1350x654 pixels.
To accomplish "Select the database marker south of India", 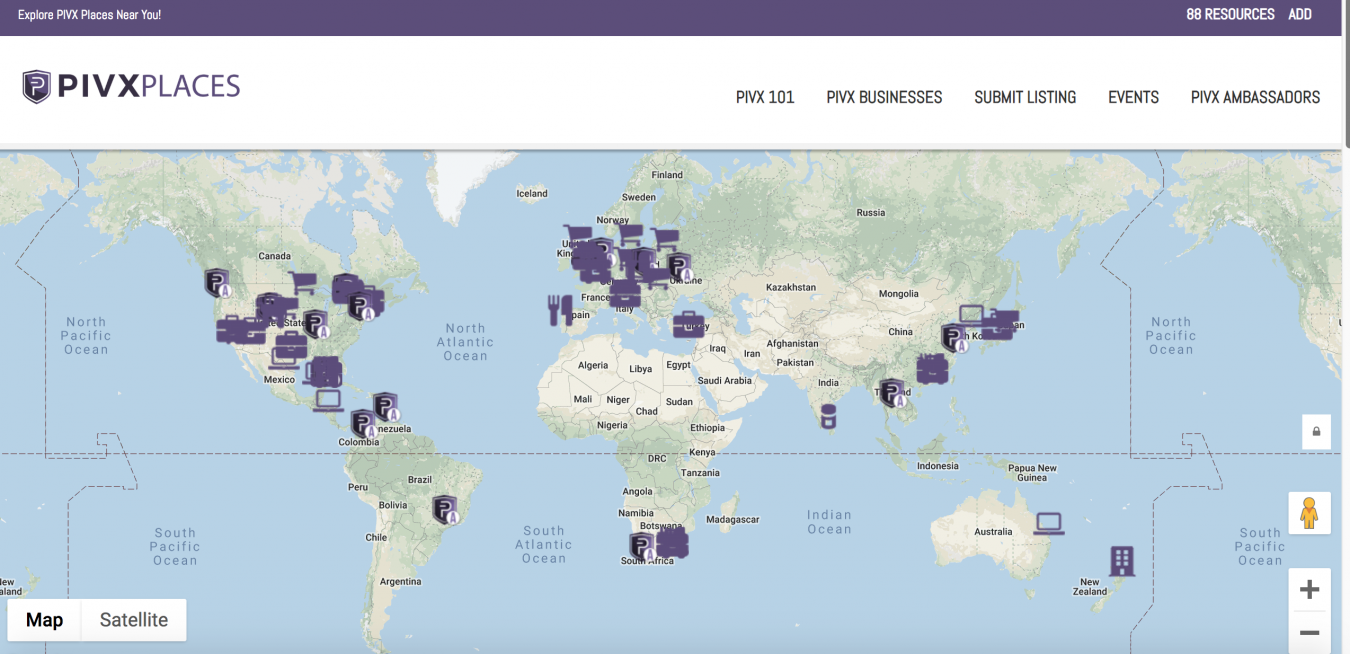I will click(827, 417).
